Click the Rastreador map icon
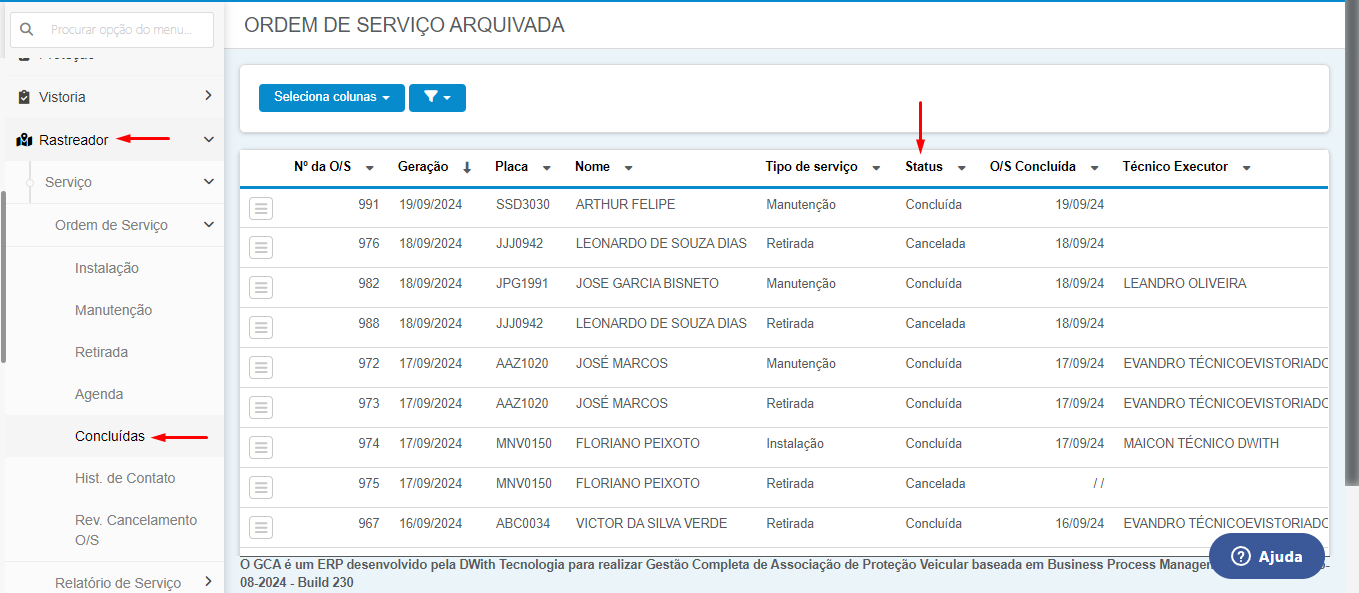 [25, 140]
